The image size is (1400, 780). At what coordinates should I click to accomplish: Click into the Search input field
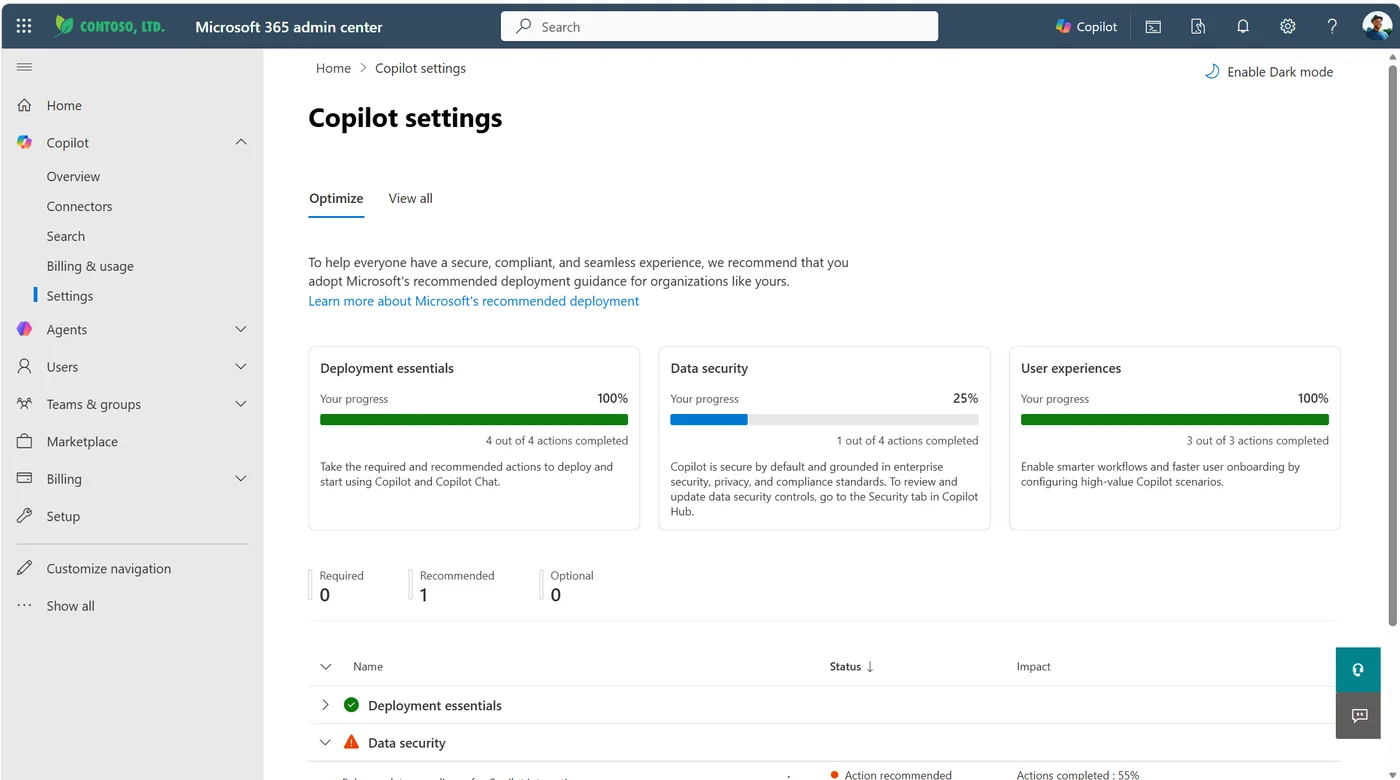(719, 27)
